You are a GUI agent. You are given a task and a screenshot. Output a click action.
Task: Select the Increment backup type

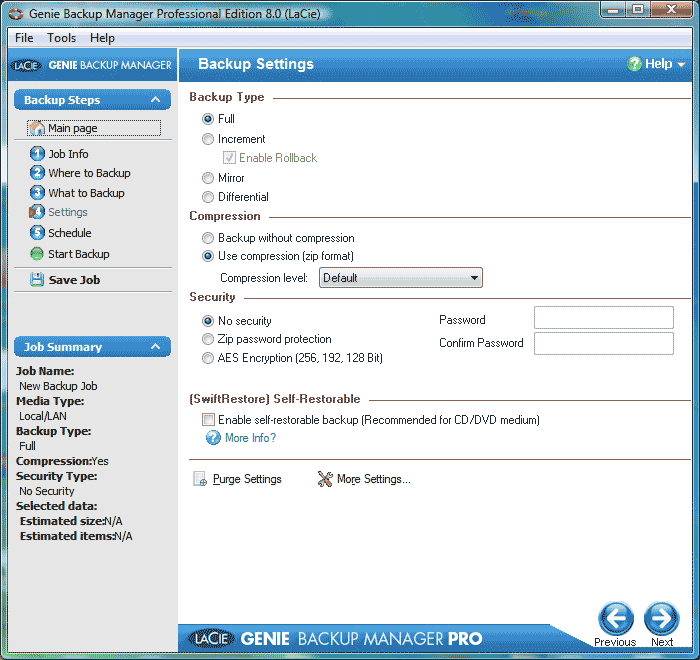(x=208, y=139)
